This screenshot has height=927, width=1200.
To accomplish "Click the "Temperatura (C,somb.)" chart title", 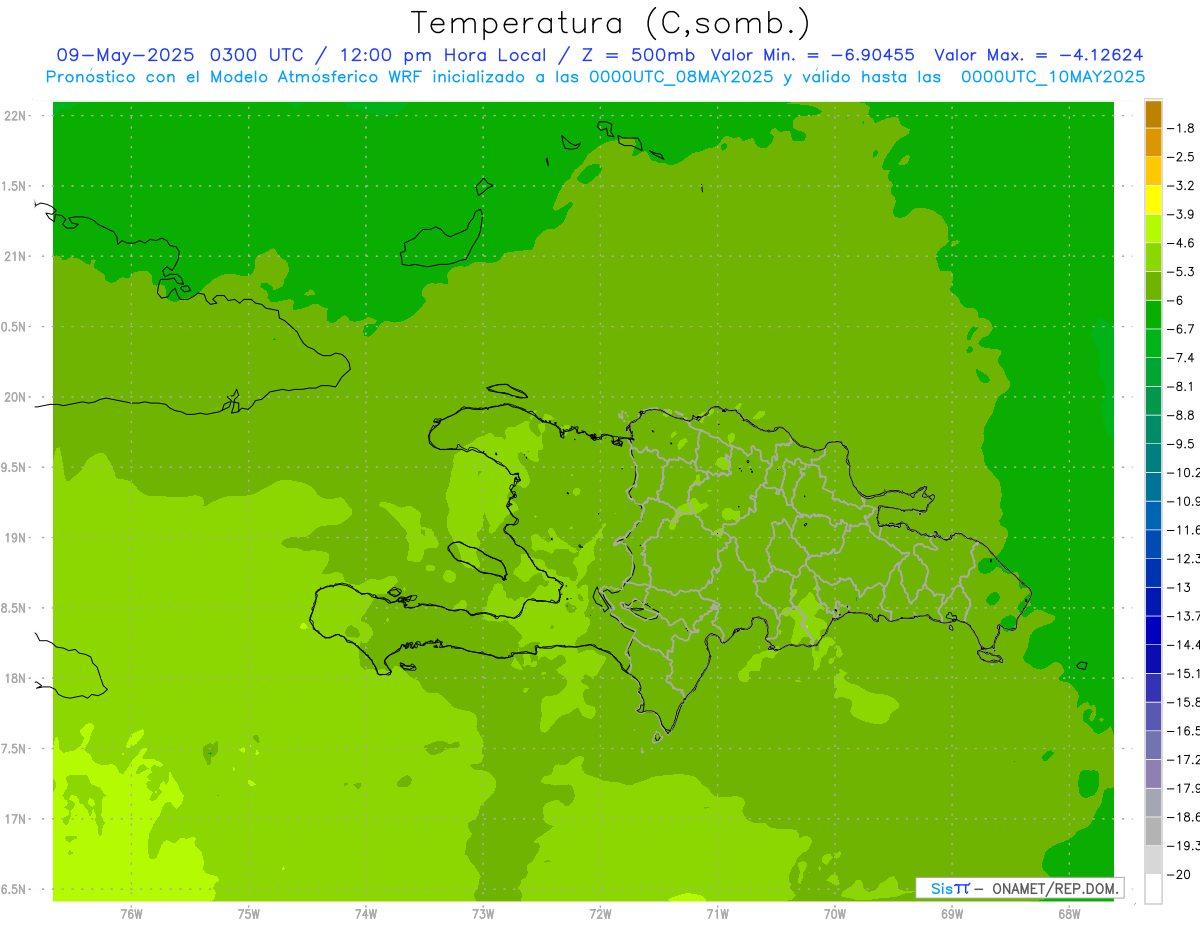I will coord(610,22).
